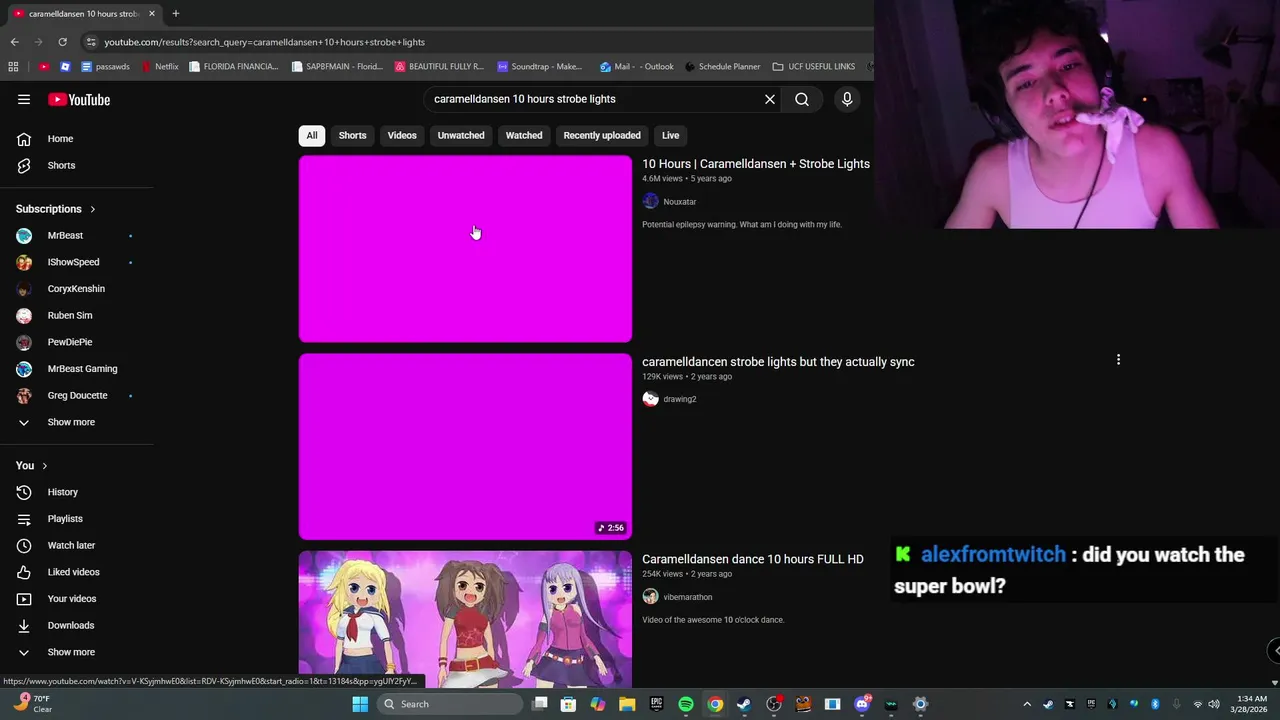Open three-dot menu for strobe sync video

[x=1118, y=359]
